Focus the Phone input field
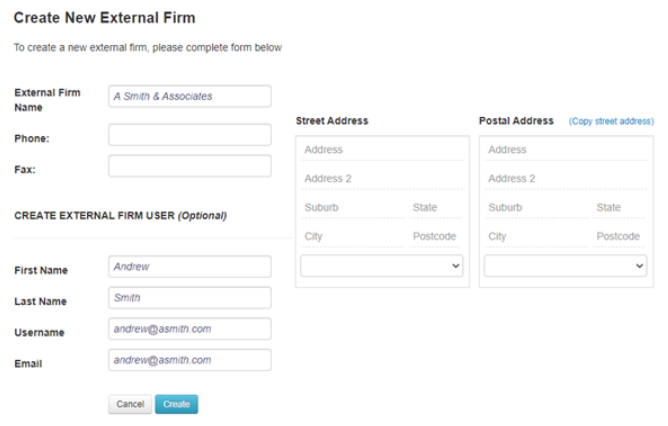Viewport: 668px width, 426px height. click(x=189, y=135)
